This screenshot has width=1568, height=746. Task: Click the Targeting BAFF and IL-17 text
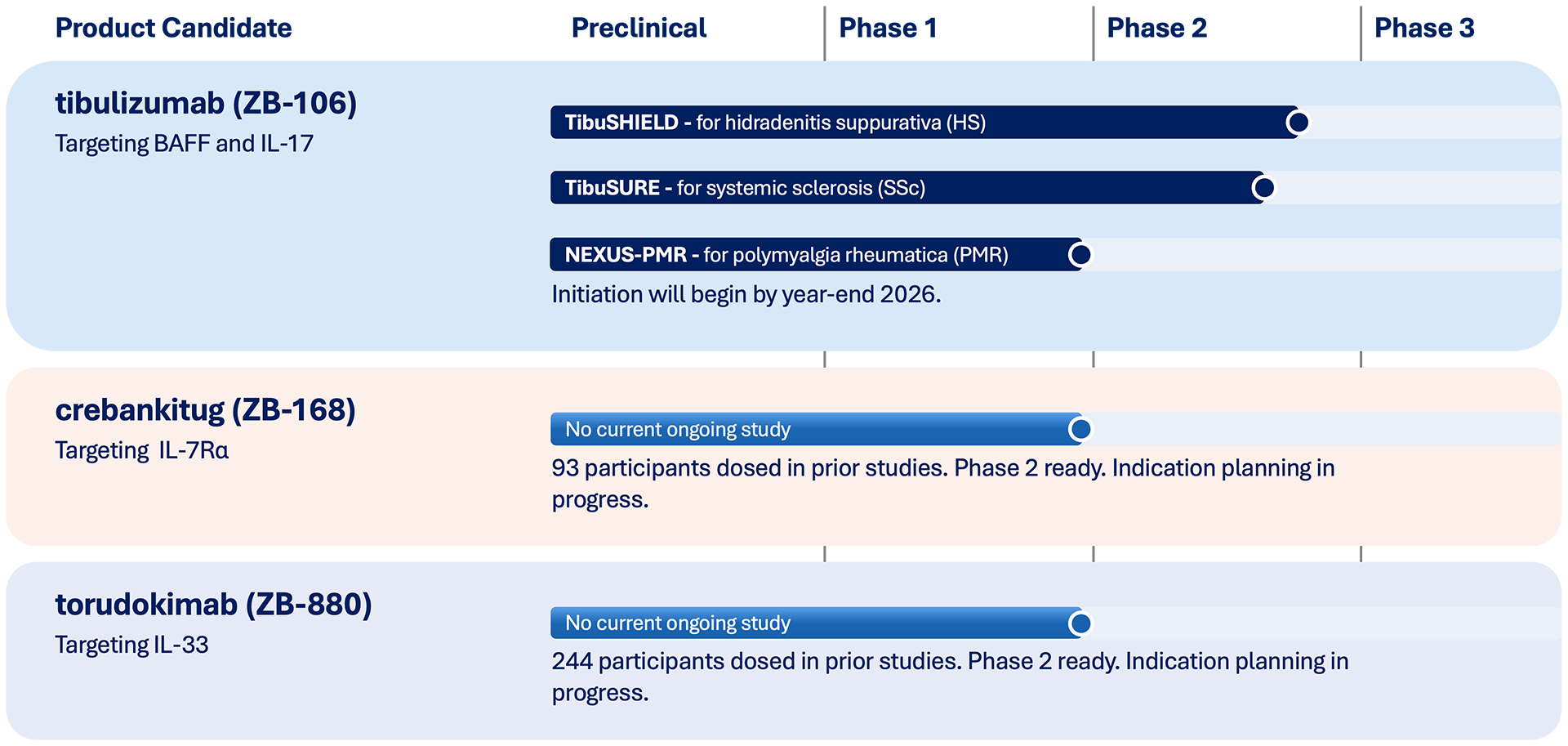(x=184, y=144)
